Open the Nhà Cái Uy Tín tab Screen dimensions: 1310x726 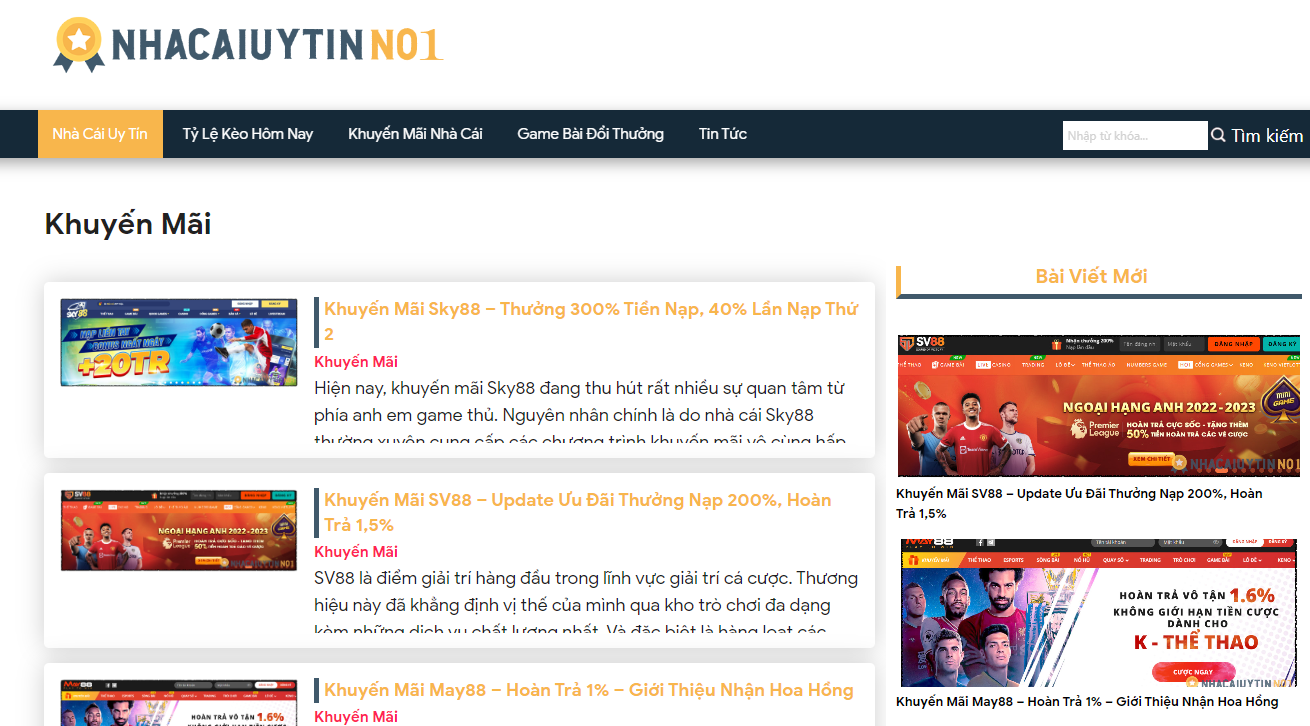coord(100,134)
